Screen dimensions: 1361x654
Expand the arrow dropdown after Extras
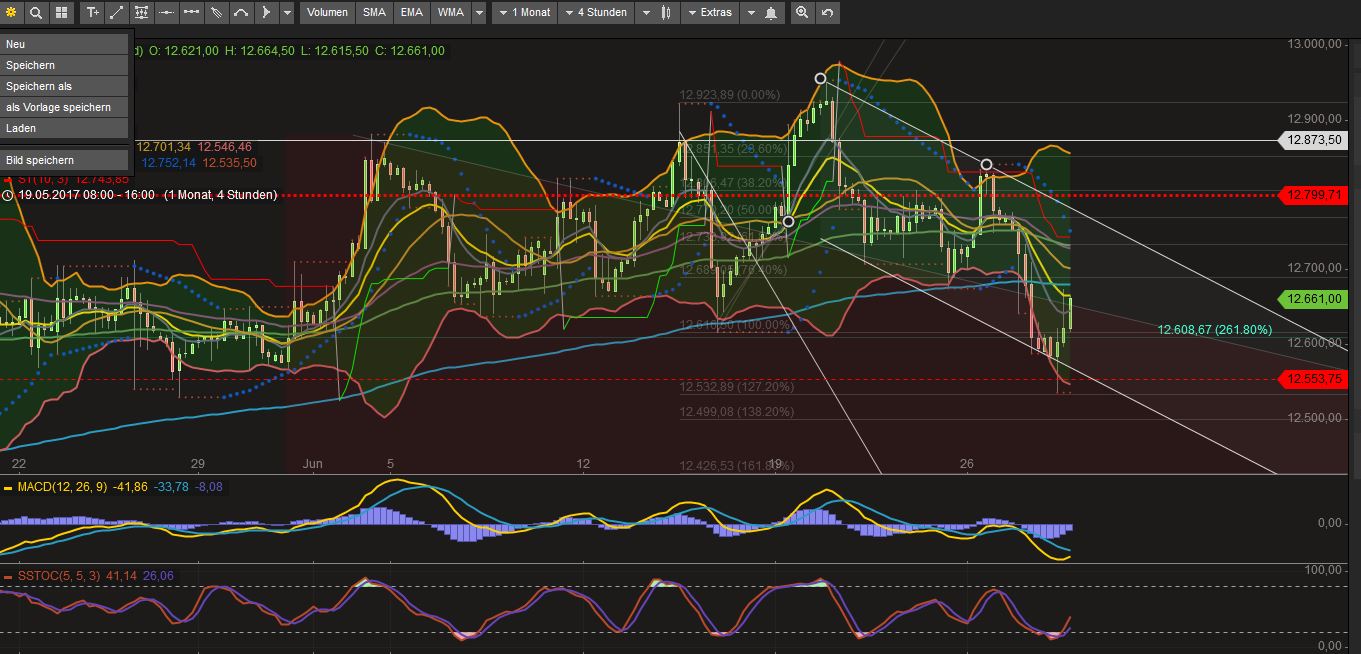[749, 13]
